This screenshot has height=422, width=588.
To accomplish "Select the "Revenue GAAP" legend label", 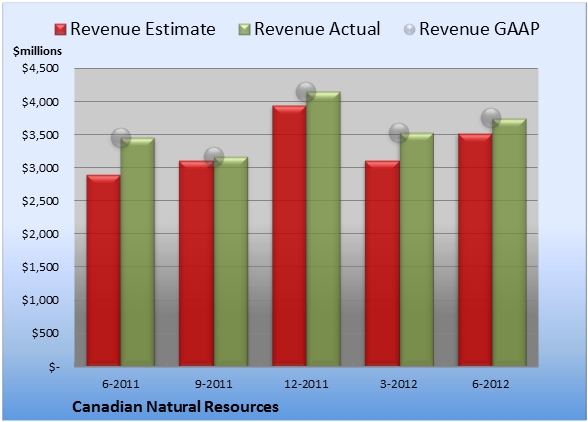I will point(479,29).
